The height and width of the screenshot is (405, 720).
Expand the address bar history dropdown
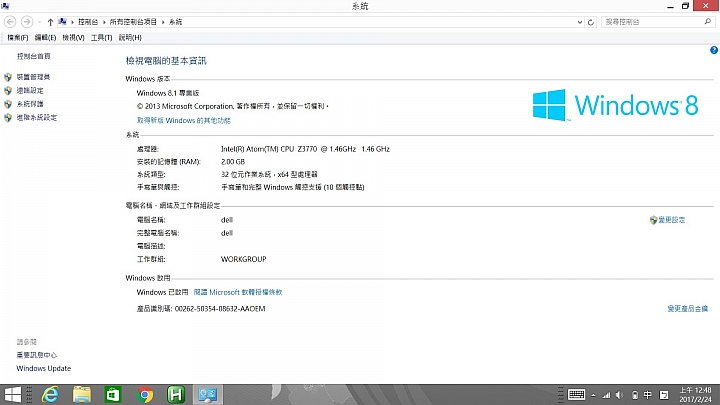579,22
